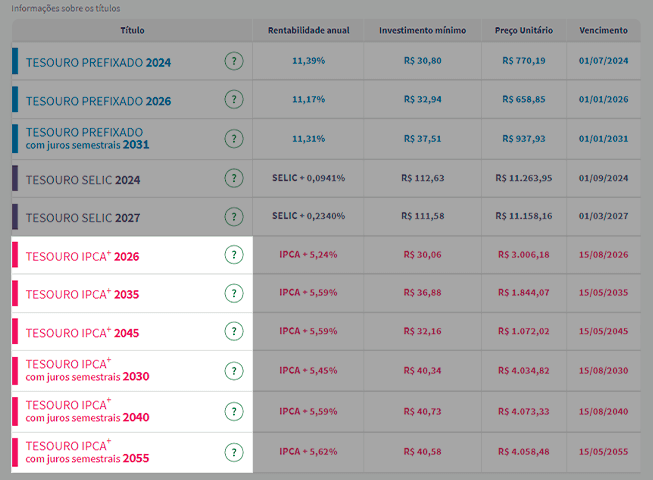Click help icon for IPCA+ juros semestrais 2030
653x480 pixels.
(234, 371)
